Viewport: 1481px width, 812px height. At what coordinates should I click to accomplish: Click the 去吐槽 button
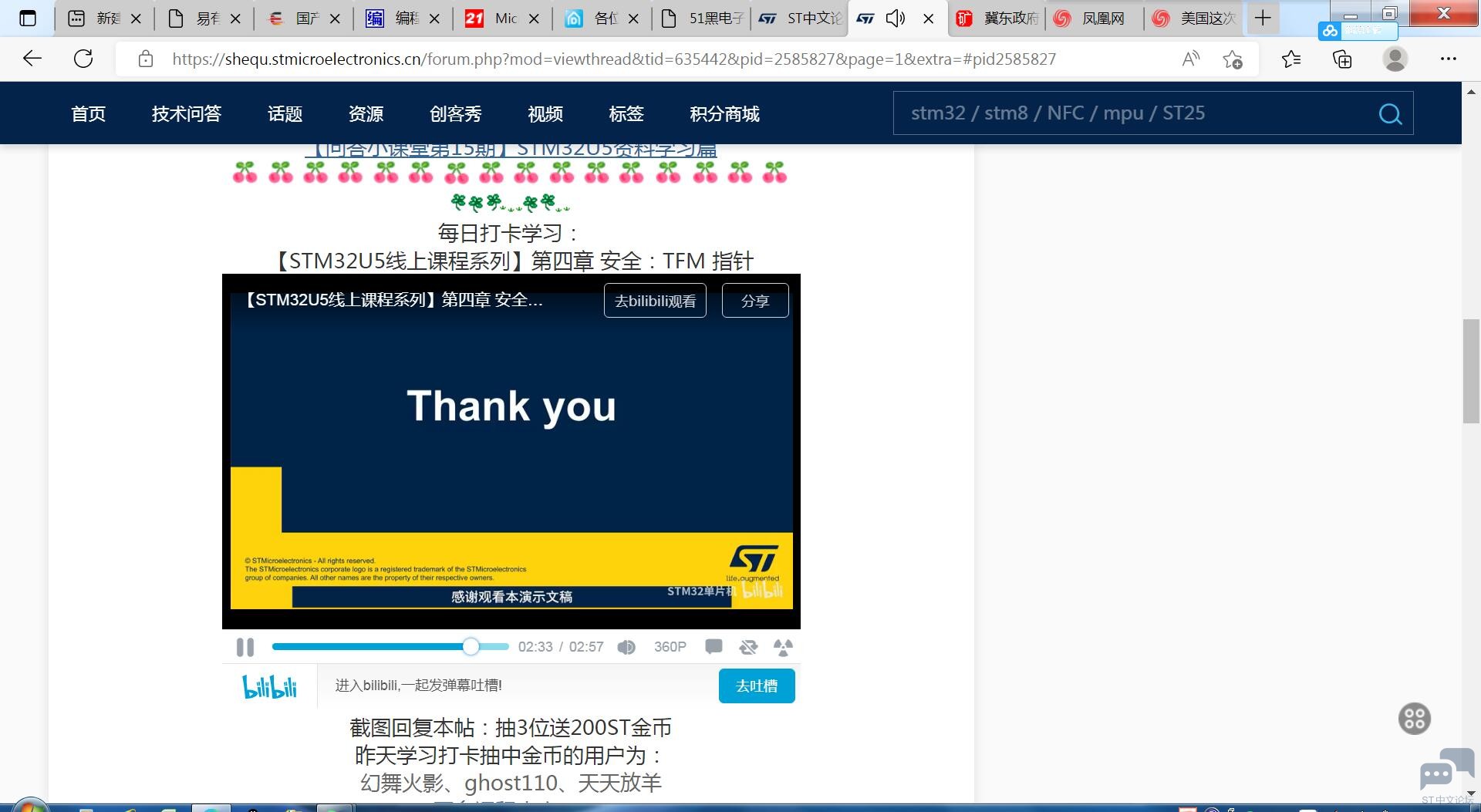(x=757, y=686)
